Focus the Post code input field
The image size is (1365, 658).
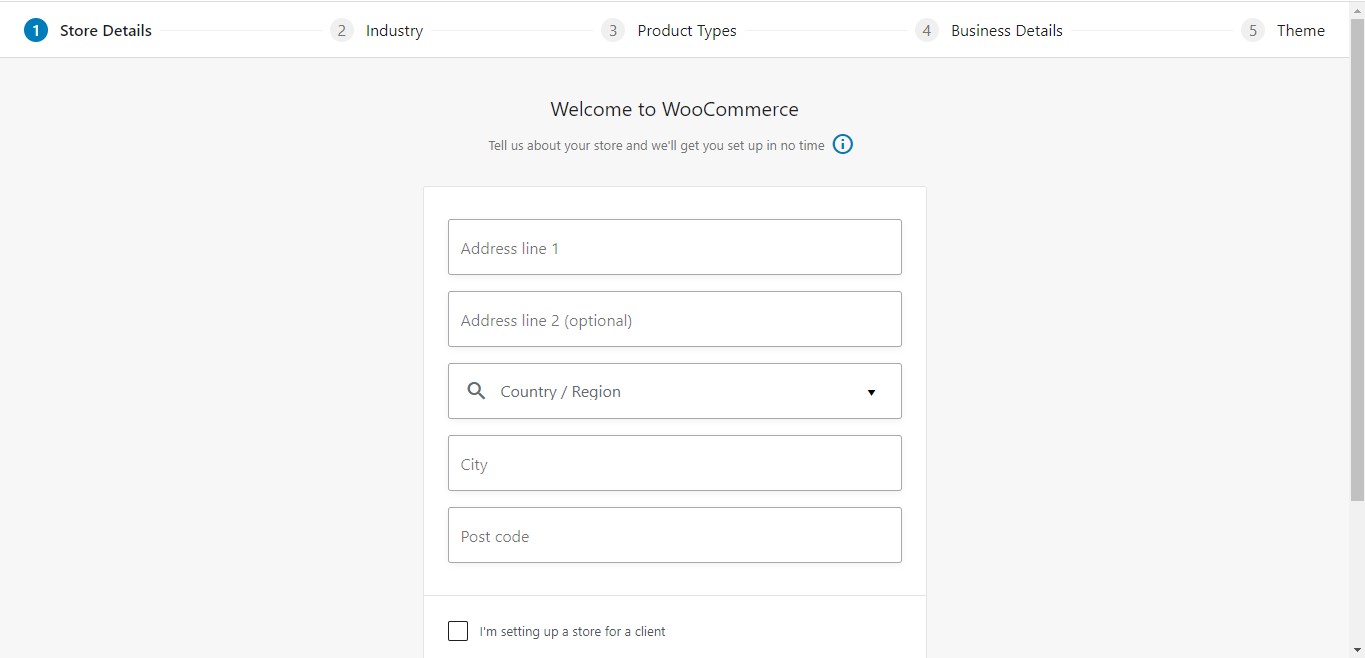click(675, 535)
